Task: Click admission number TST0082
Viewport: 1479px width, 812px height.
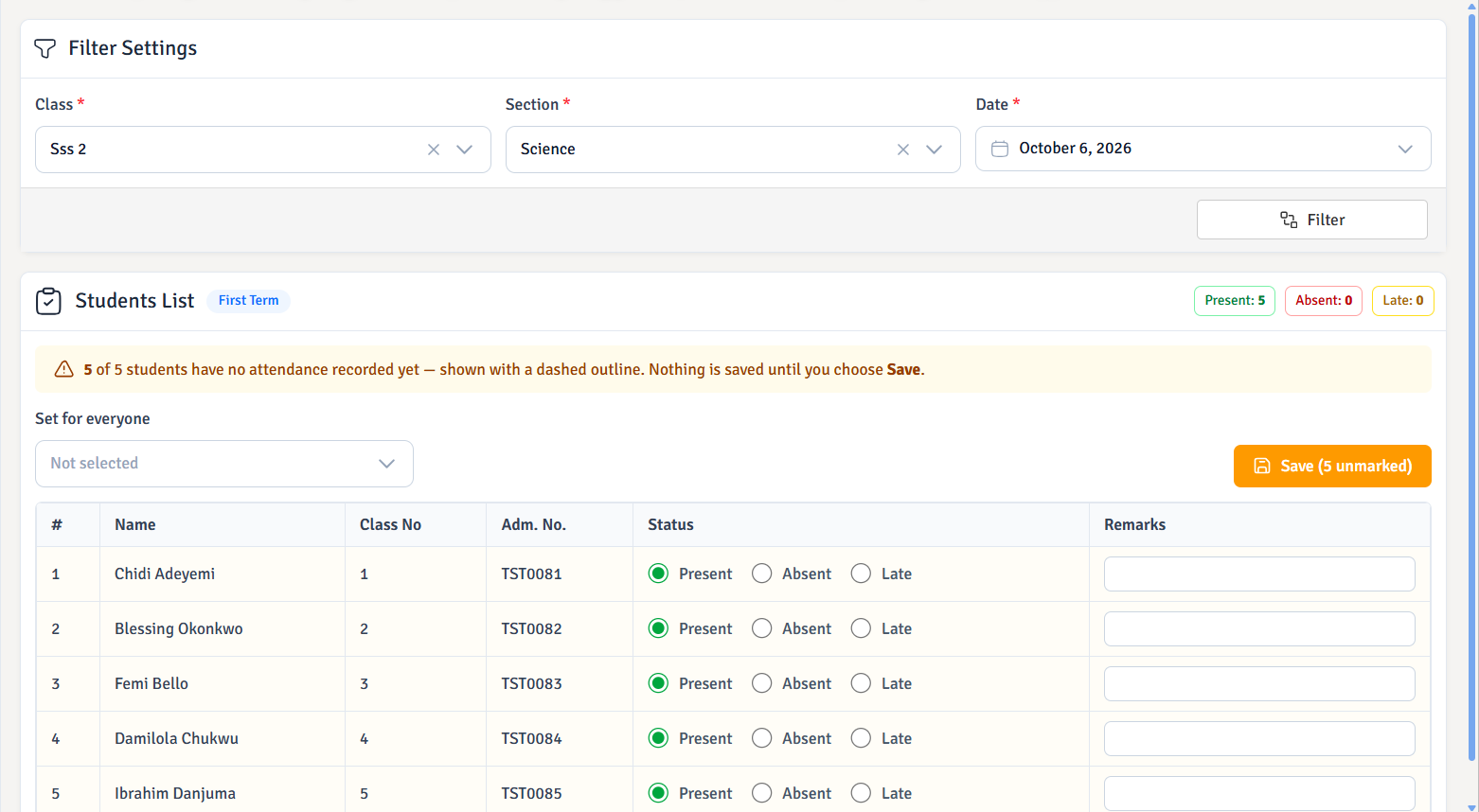Action: coord(531,628)
